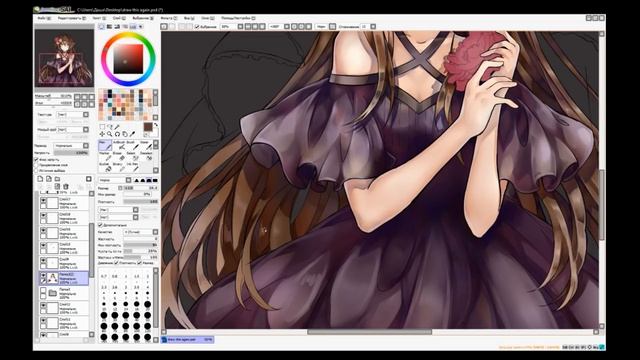Click the Redo arrow in top toolbar

pos(172,27)
